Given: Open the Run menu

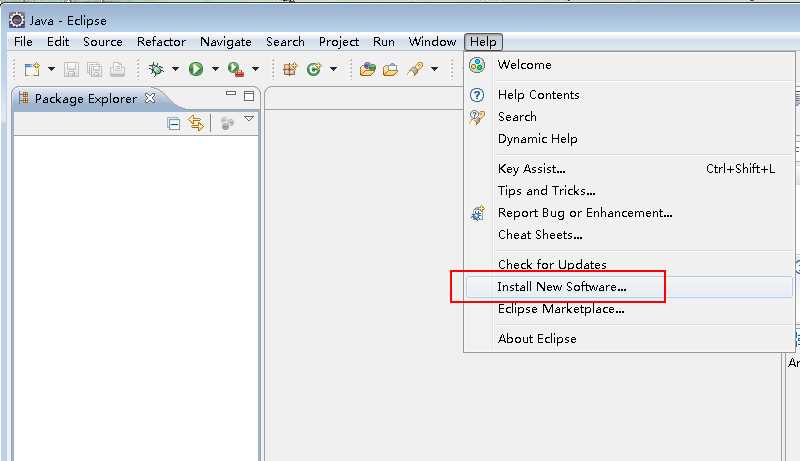Looking at the screenshot, I should (384, 42).
